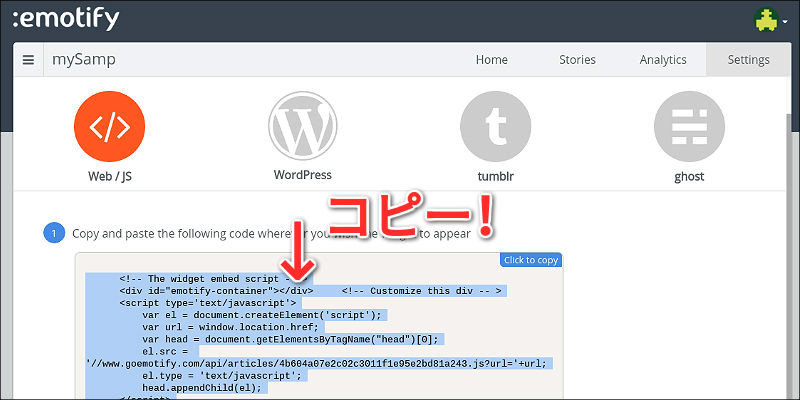Go to the Home tab
This screenshot has width=800, height=400.
491,60
